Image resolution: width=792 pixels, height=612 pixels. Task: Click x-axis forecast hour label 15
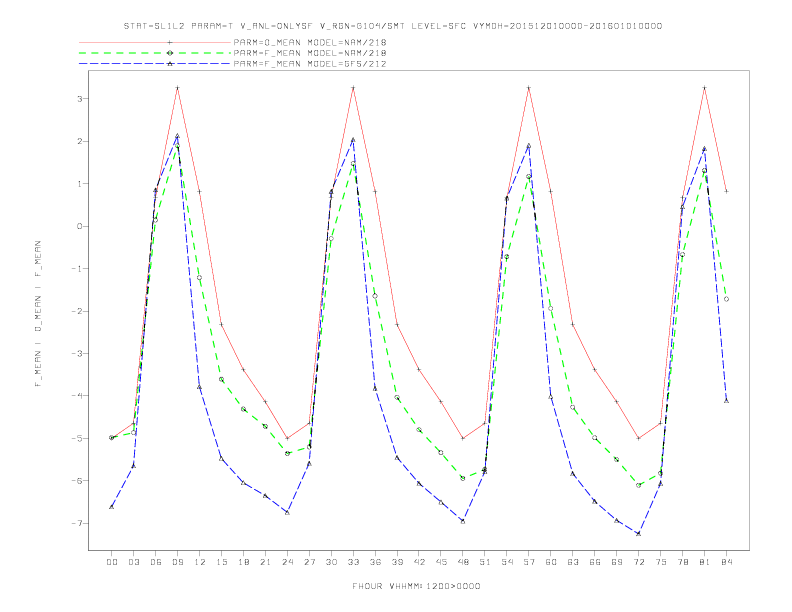pos(221,562)
